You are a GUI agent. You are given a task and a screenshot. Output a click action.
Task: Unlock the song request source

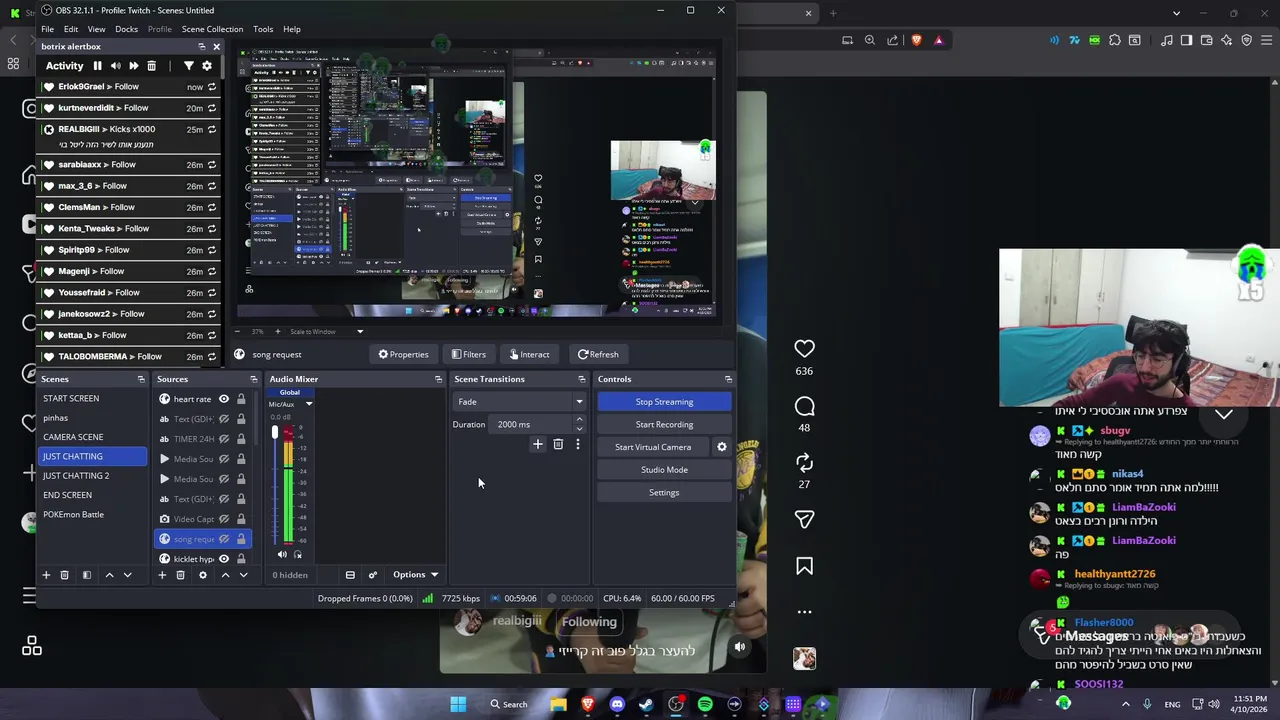tap(241, 539)
